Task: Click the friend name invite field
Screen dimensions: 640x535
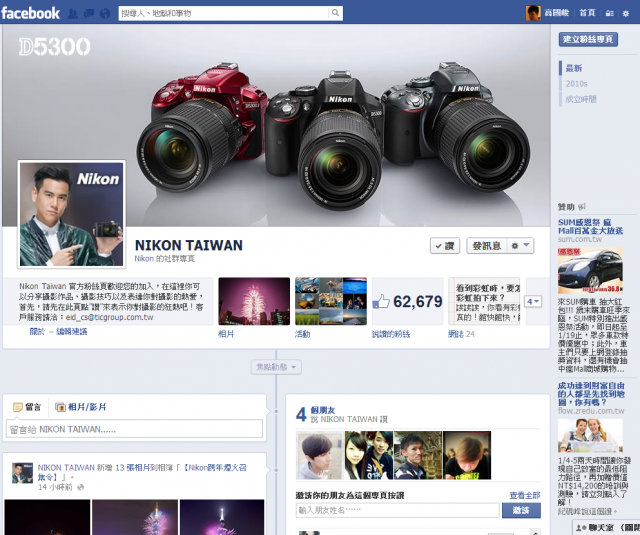Action: 398,511
